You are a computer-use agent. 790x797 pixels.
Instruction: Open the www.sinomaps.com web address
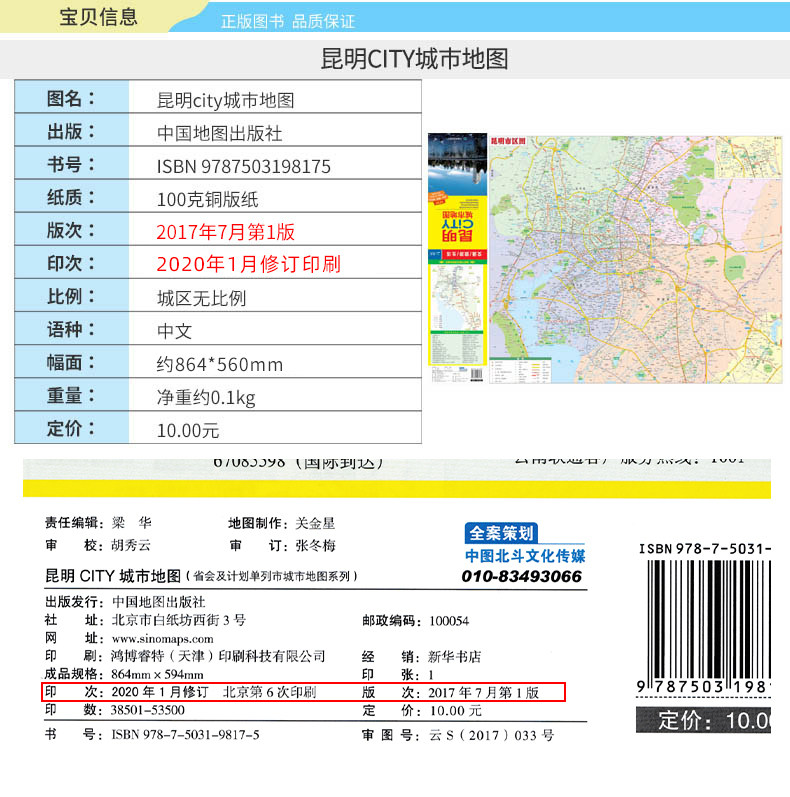(x=163, y=639)
